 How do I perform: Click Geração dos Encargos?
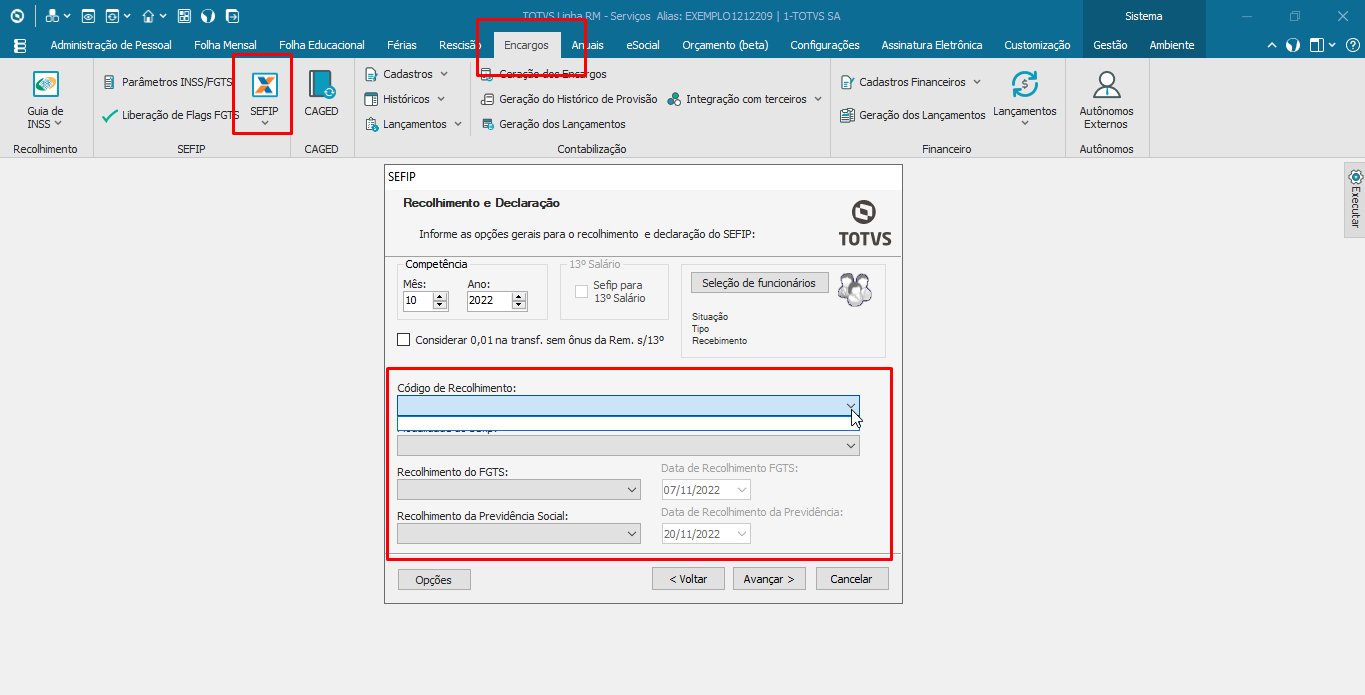click(x=544, y=74)
